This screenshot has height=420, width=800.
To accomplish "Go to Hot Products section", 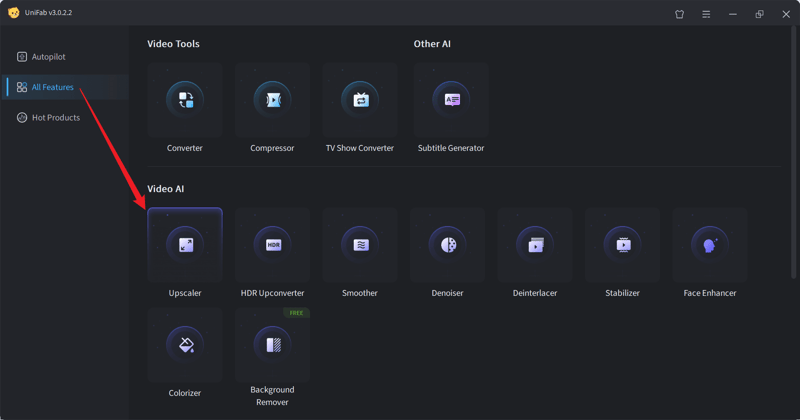I will tap(55, 118).
